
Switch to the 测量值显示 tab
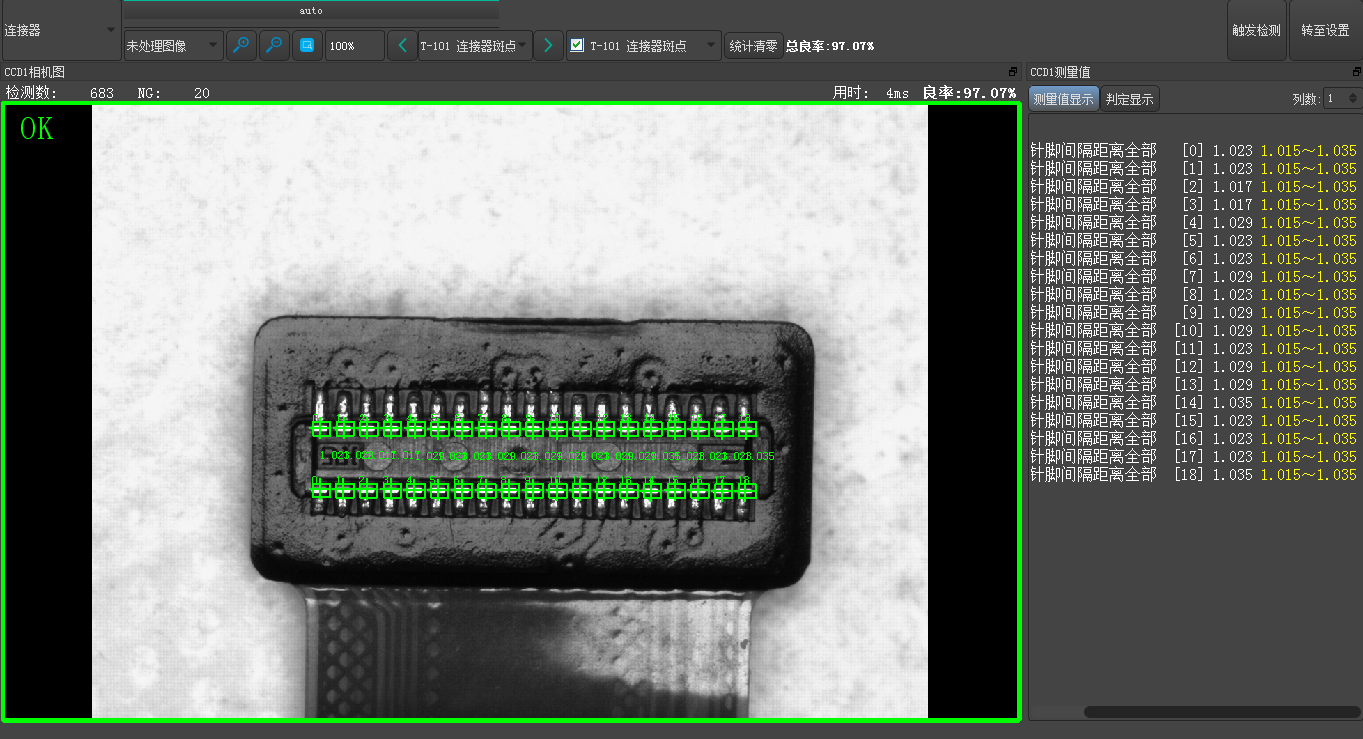point(1064,99)
